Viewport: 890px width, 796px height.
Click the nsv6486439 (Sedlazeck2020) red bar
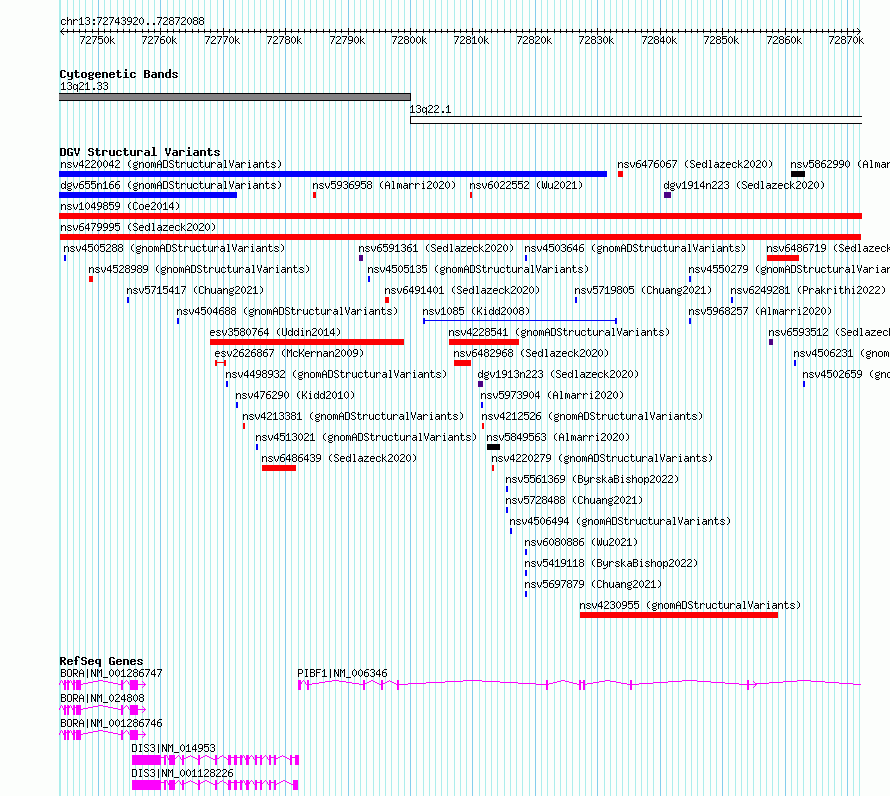click(279, 468)
